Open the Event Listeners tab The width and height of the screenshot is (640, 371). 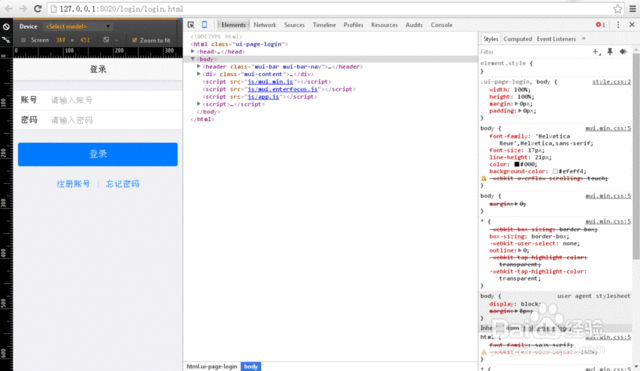click(x=556, y=39)
